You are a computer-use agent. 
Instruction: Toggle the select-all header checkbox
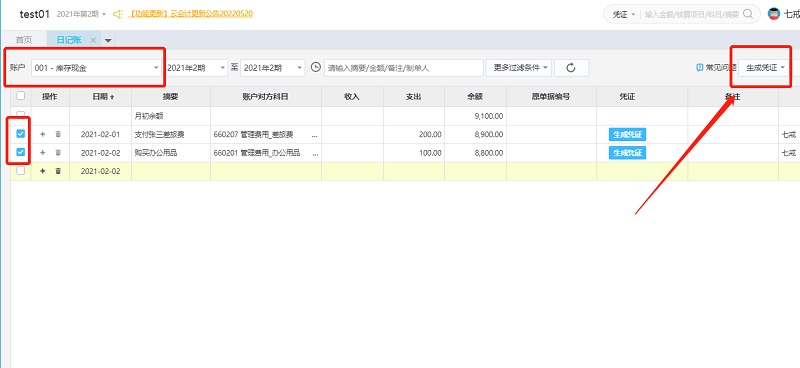point(20,95)
